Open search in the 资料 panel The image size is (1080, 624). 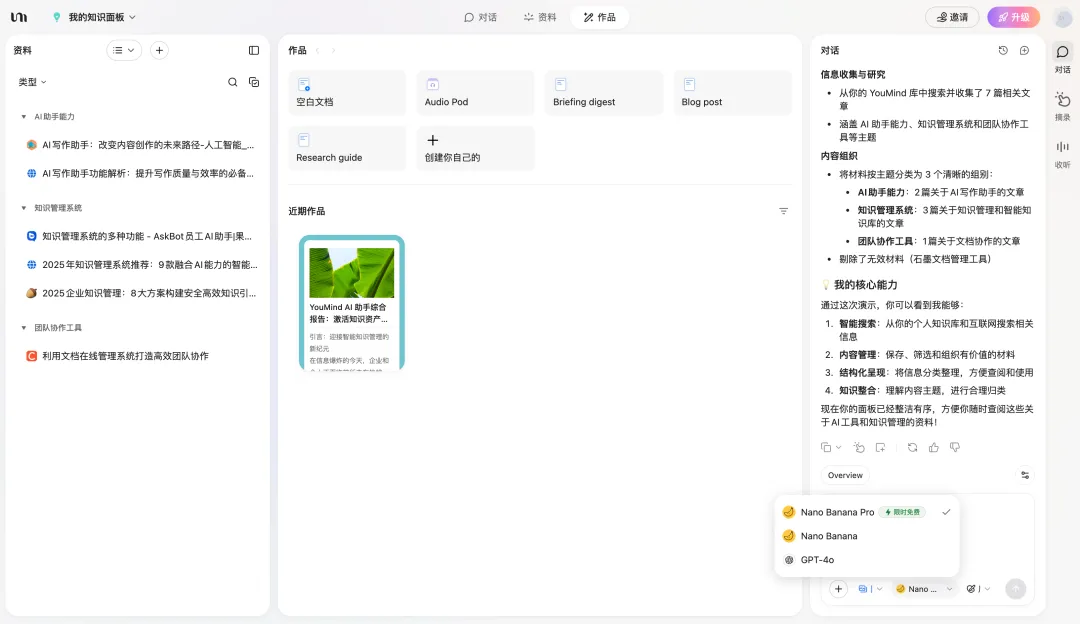click(232, 81)
